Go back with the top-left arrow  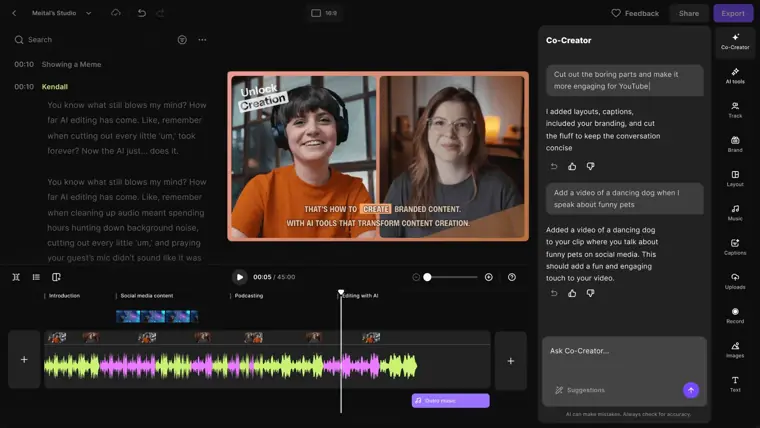(14, 13)
